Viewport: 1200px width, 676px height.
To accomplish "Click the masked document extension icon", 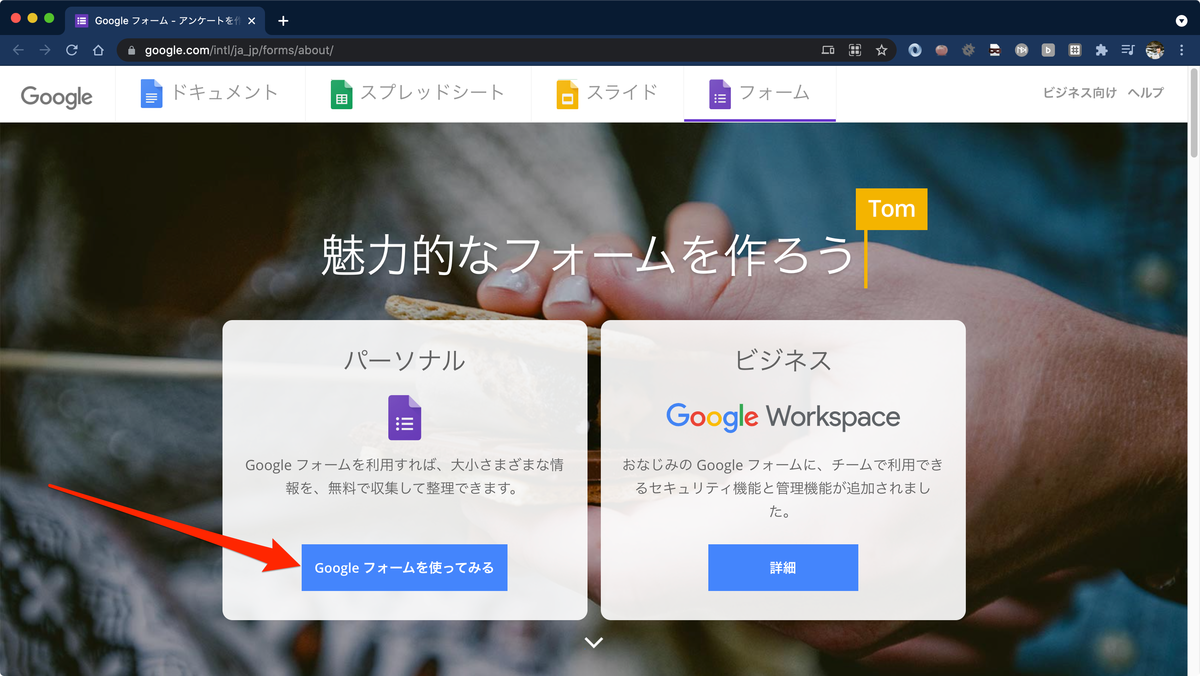I will [995, 49].
